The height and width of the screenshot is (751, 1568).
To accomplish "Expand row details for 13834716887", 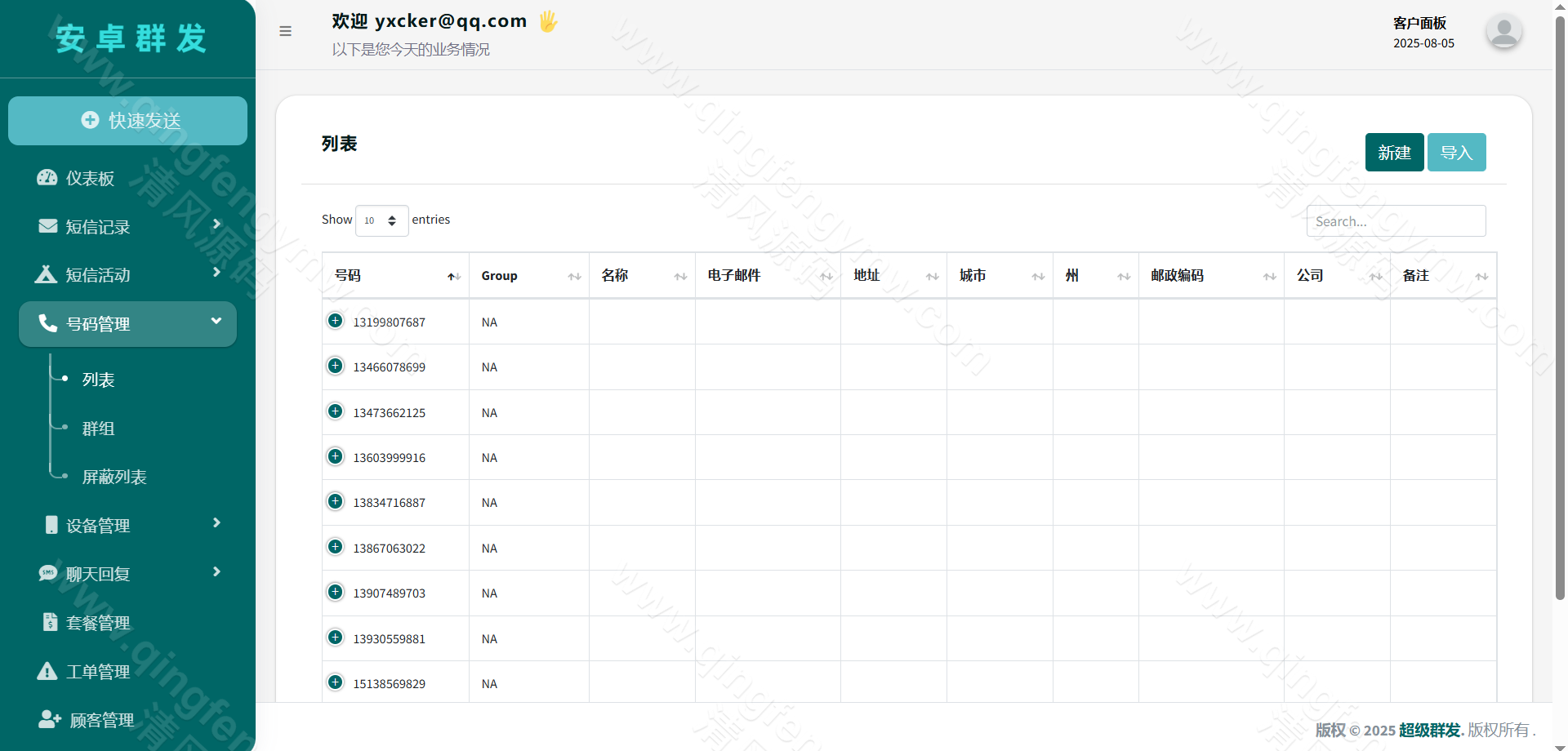I will tap(335, 501).
